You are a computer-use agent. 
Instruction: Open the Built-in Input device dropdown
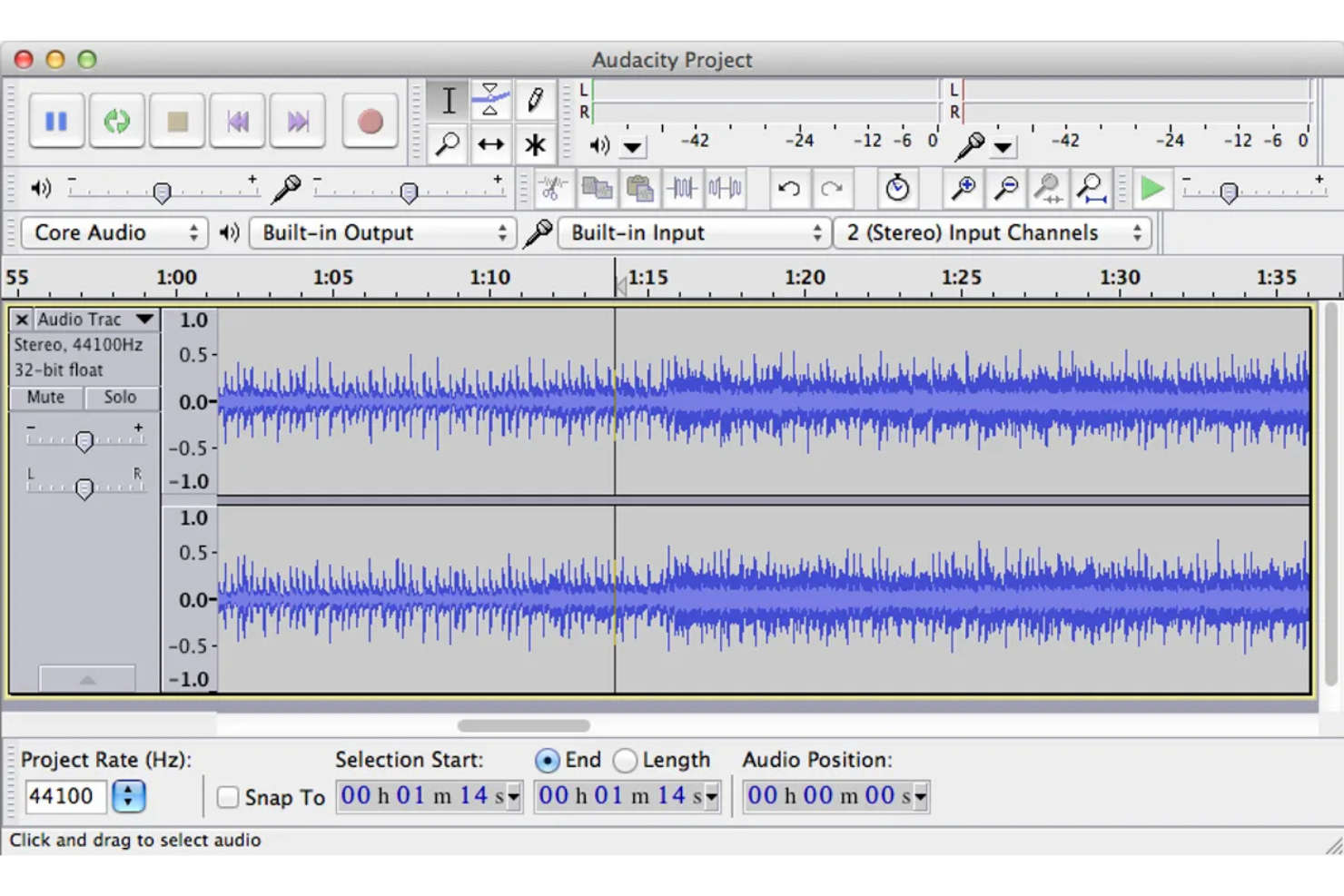tap(694, 233)
